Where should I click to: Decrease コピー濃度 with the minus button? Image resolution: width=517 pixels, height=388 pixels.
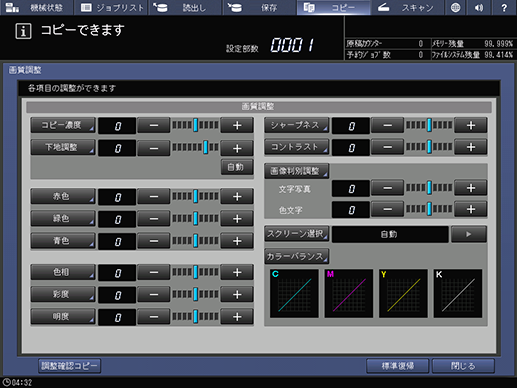coord(154,126)
